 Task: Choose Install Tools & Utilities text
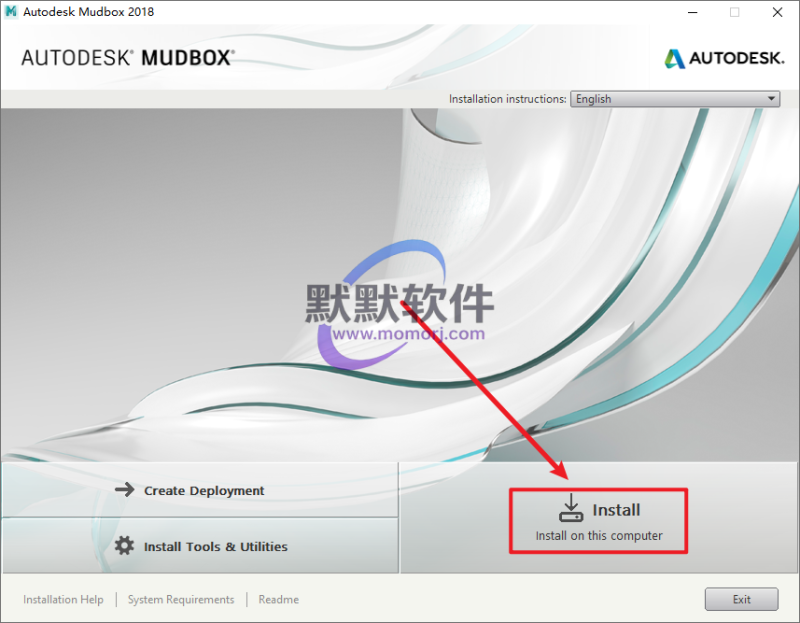point(215,547)
